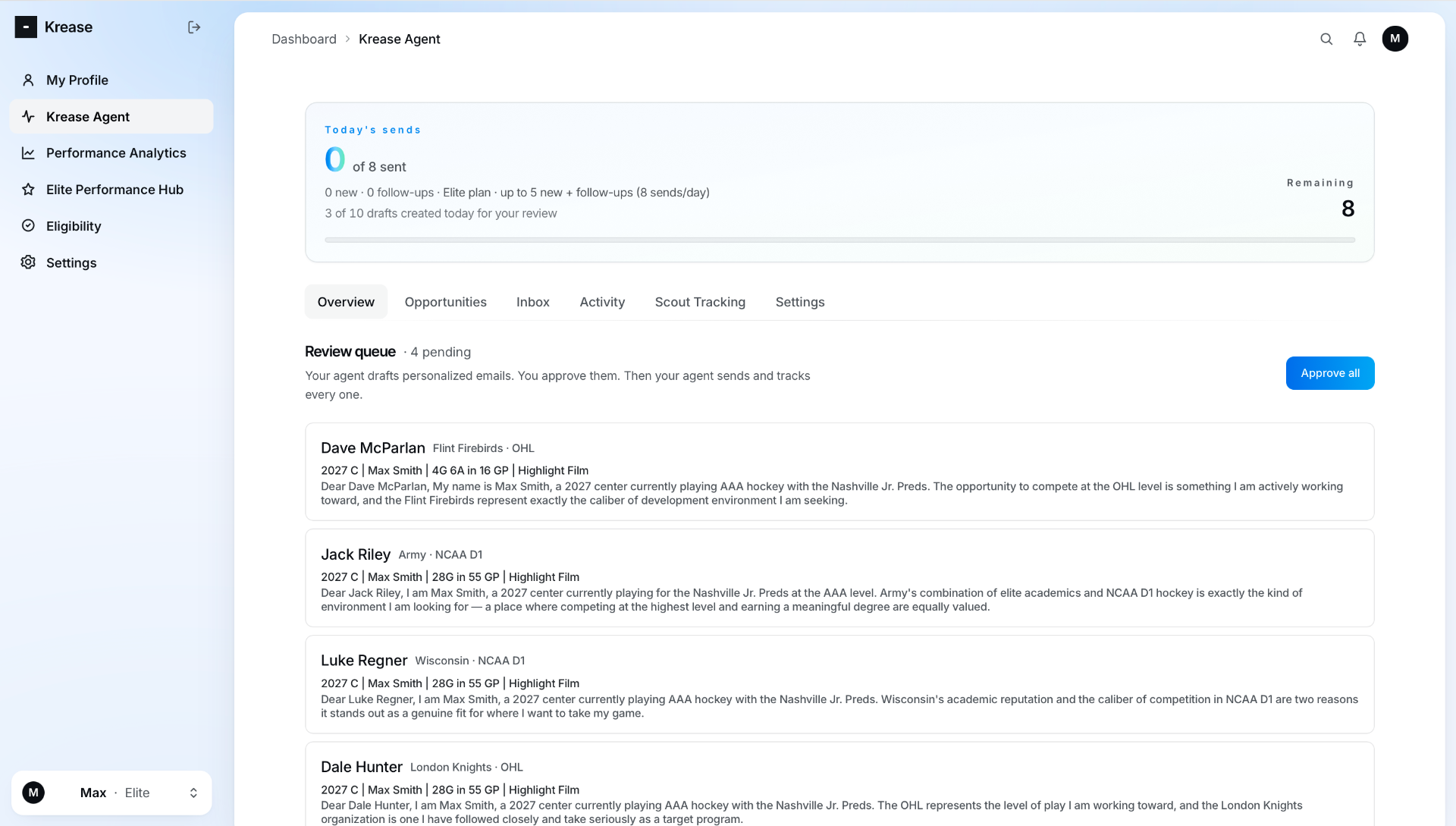The image size is (1456, 826).
Task: Click the '0 of 8 sent' counter
Action: (366, 160)
